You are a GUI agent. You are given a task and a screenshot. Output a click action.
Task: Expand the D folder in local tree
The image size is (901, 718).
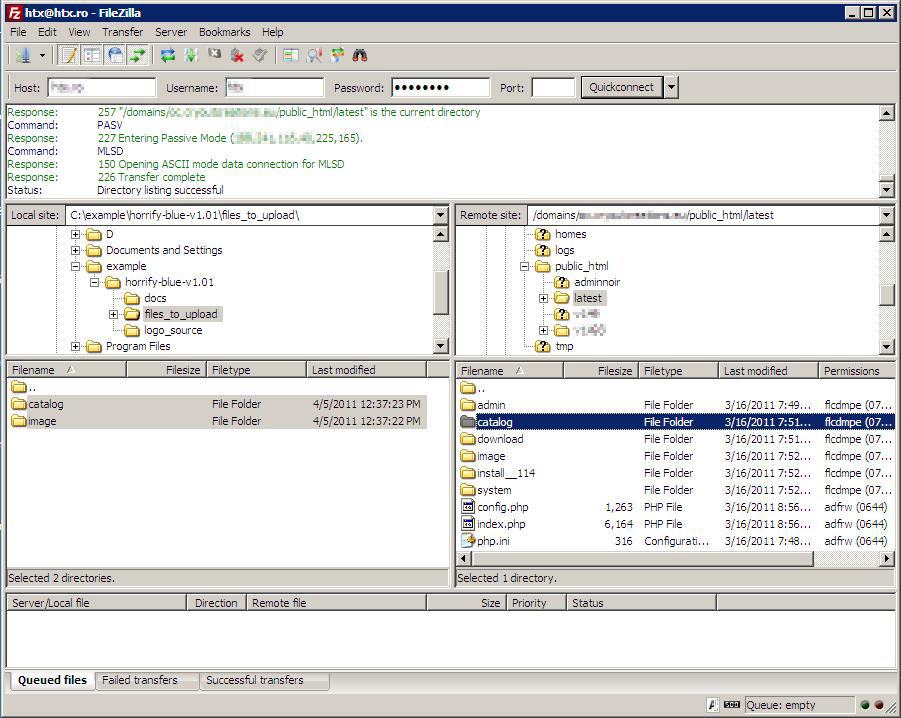coord(75,234)
